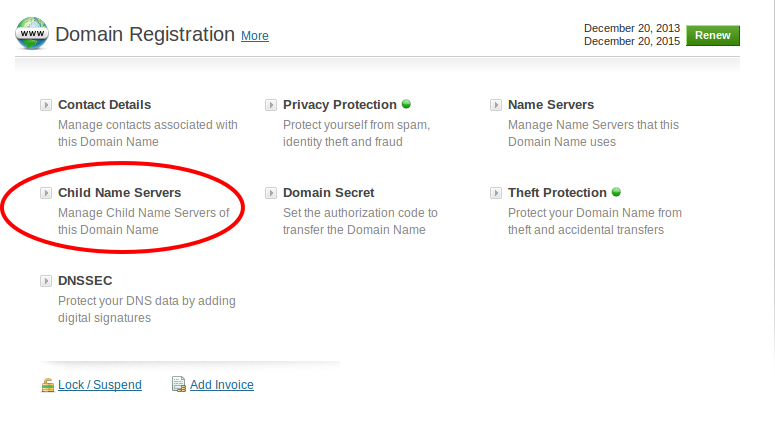Click the Lock / Suspend link

click(x=100, y=385)
